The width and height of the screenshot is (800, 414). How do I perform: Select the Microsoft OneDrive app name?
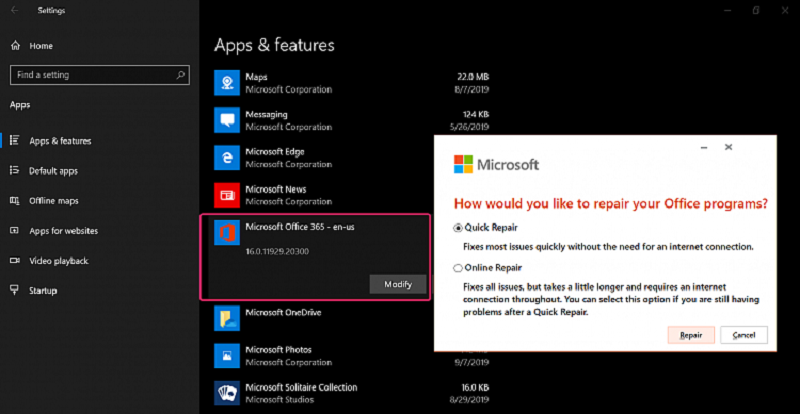click(x=283, y=312)
